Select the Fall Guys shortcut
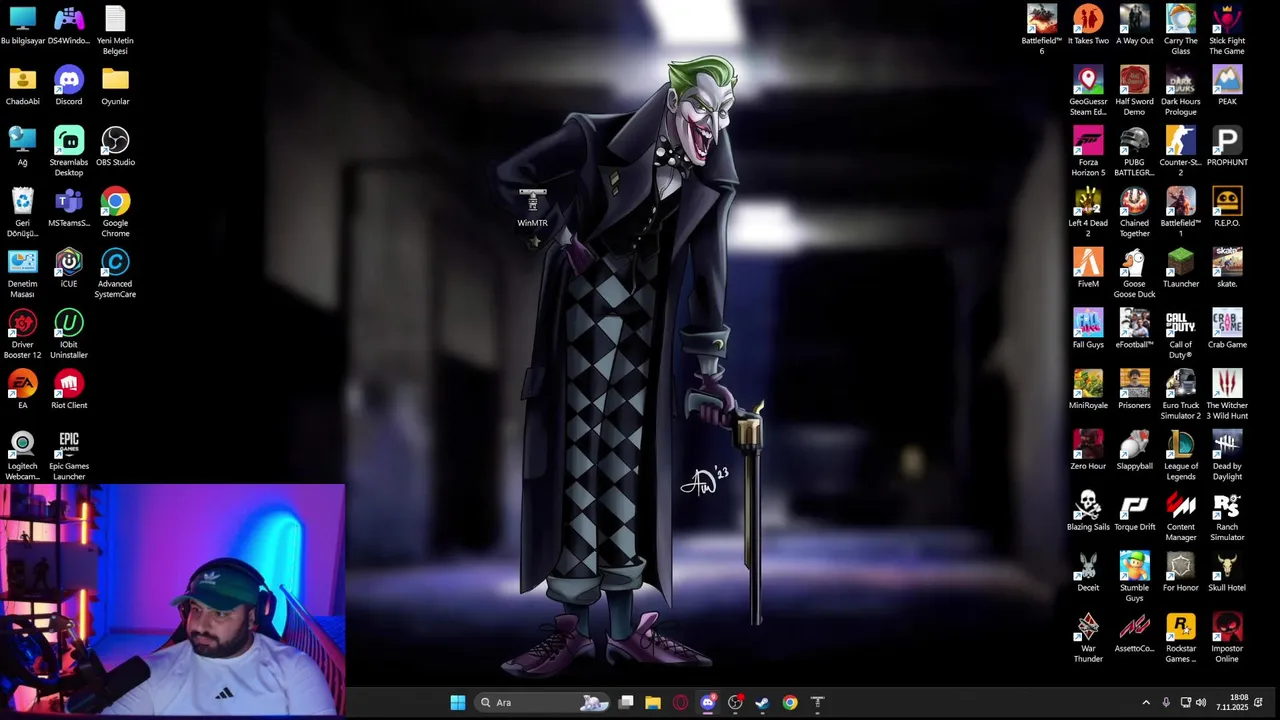Screen dimensions: 1280x720 (1088, 330)
